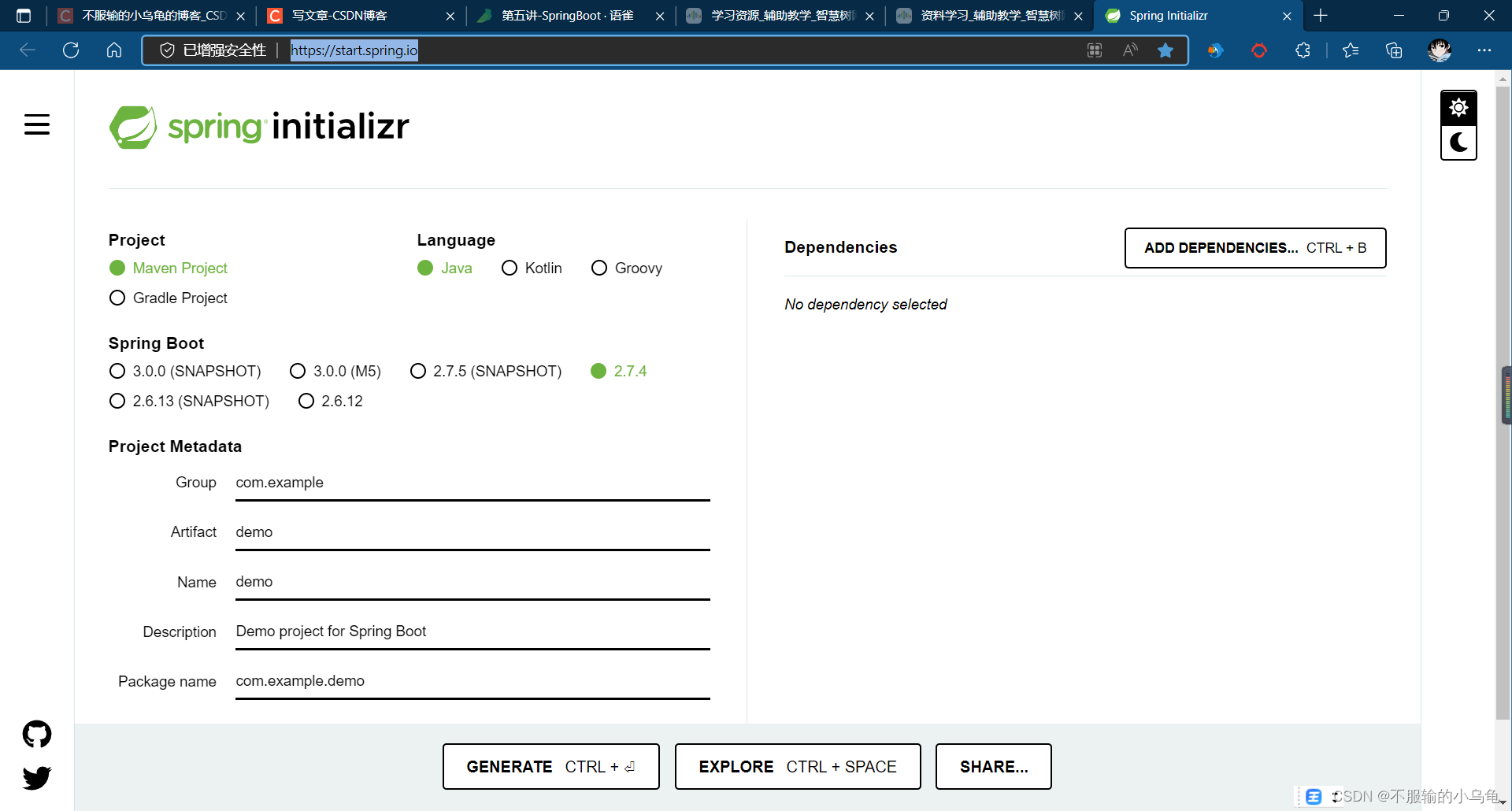Screen dimensions: 1512x811
Task: Activate Read Aloud icon
Action: tap(1130, 50)
